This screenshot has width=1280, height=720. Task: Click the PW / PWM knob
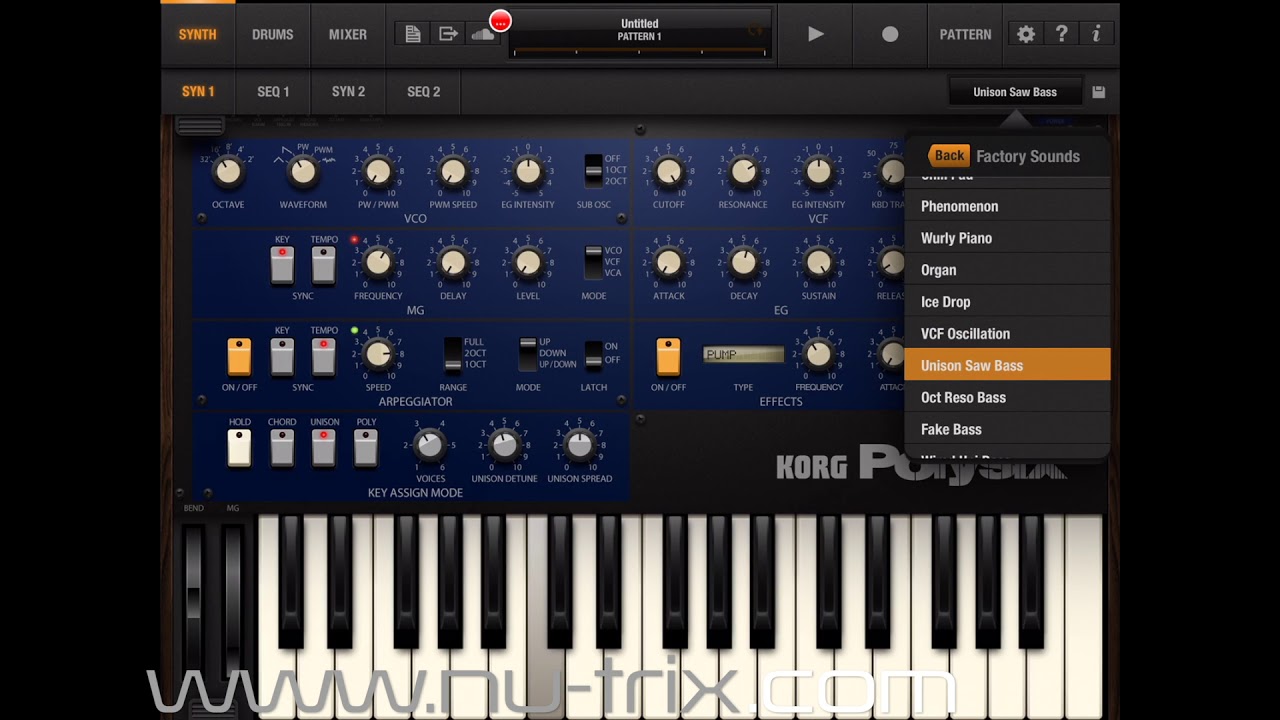(x=378, y=171)
